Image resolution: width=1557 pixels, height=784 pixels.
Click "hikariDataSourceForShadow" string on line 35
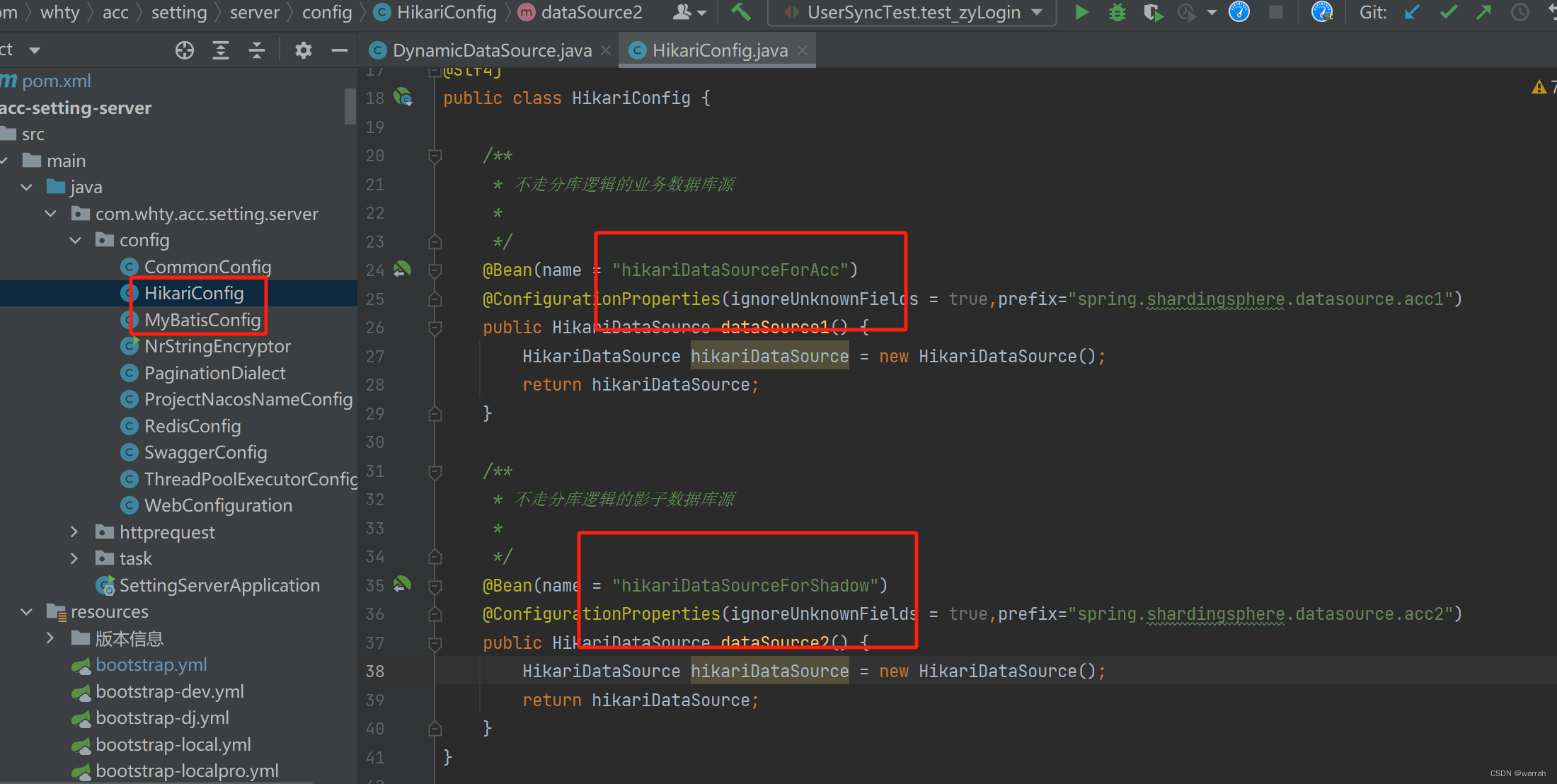(x=746, y=585)
